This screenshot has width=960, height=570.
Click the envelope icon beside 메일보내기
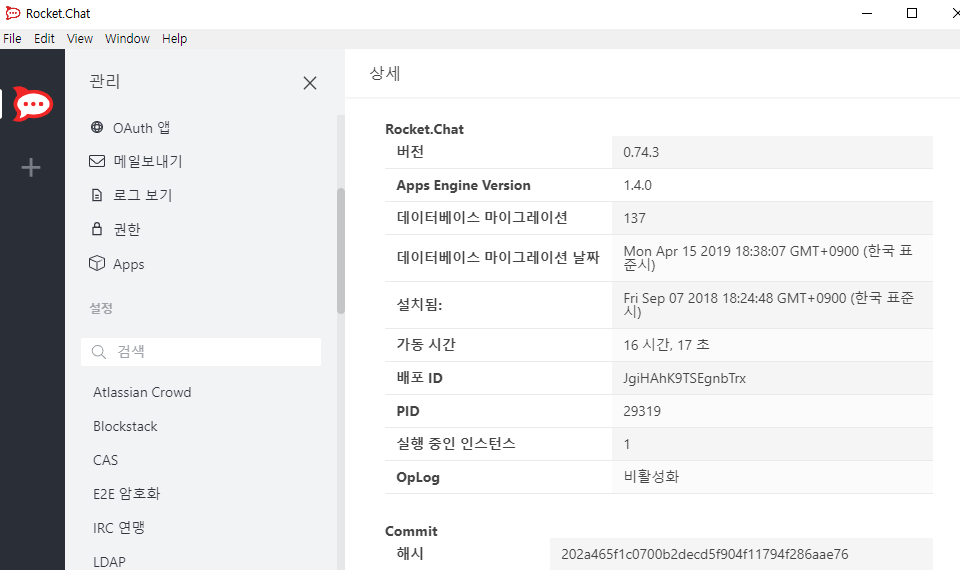point(97,161)
